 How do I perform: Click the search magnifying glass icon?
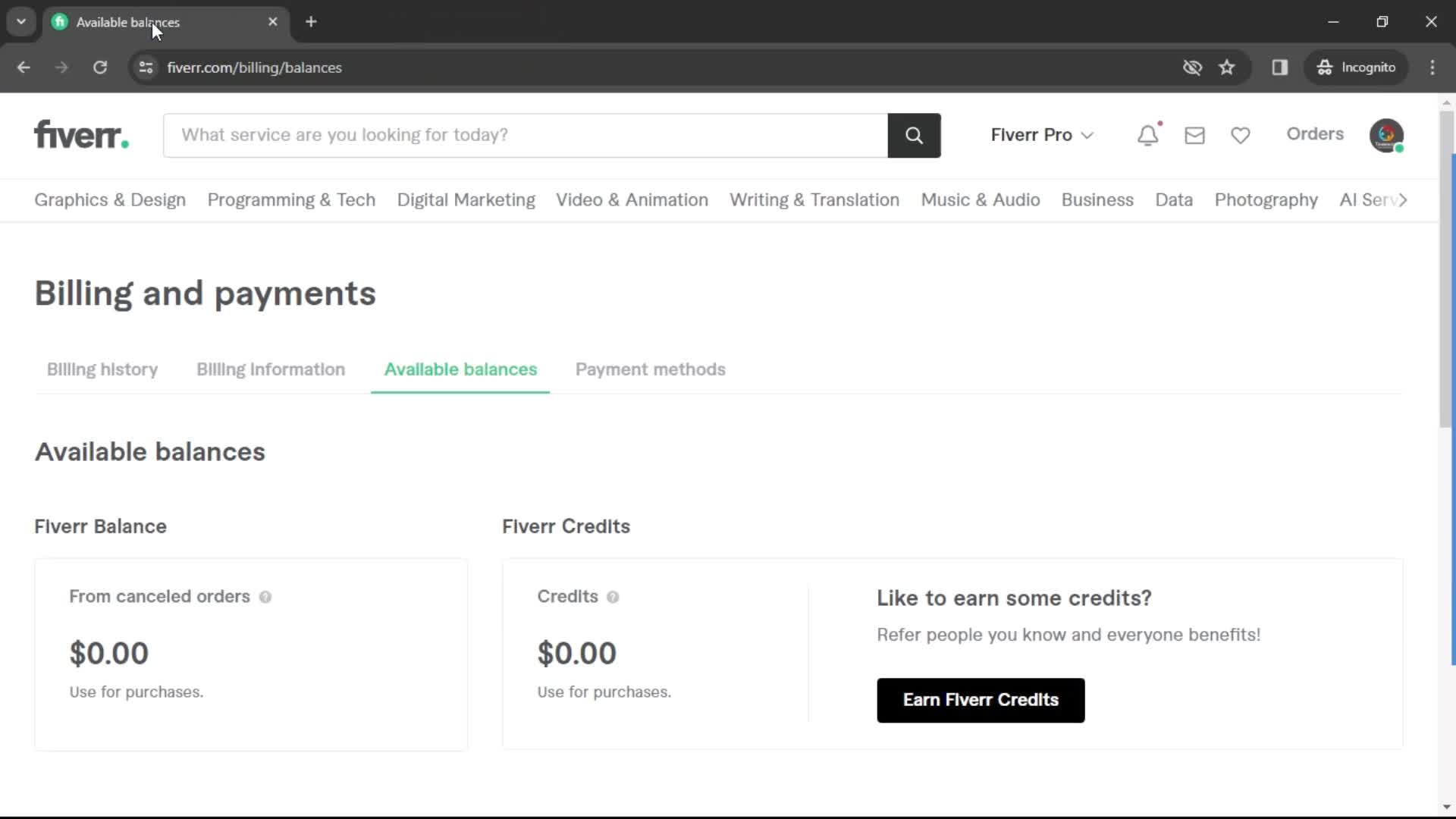914,135
